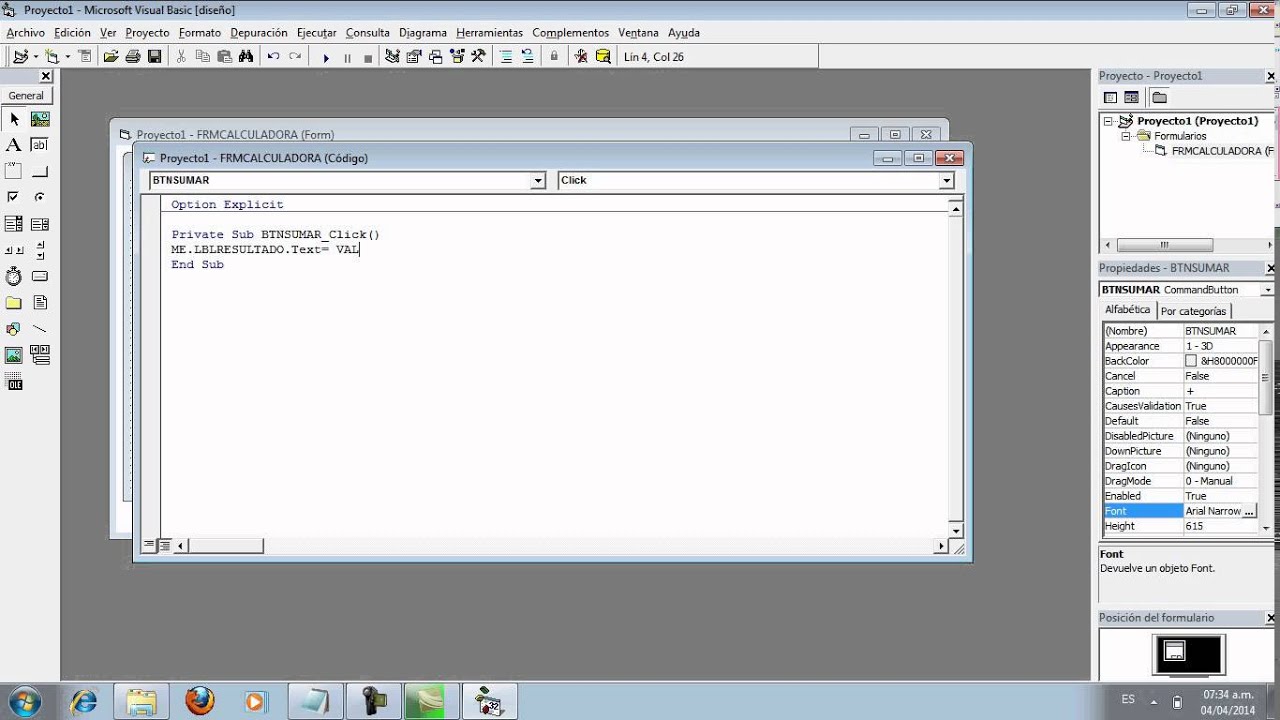Click the General toolbox tab button
This screenshot has width=1280, height=720.
[26, 96]
